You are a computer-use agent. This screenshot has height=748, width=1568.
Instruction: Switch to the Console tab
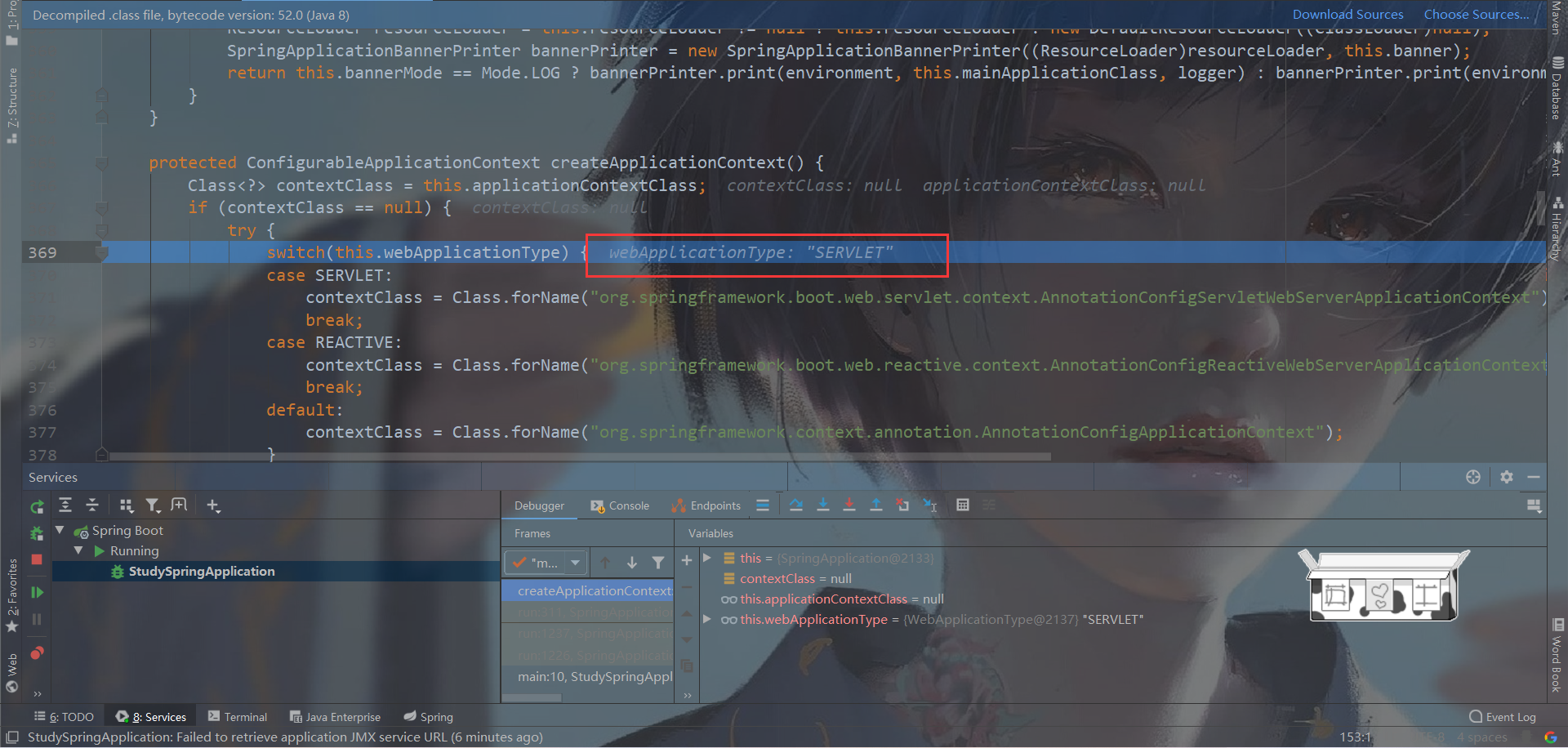627,505
